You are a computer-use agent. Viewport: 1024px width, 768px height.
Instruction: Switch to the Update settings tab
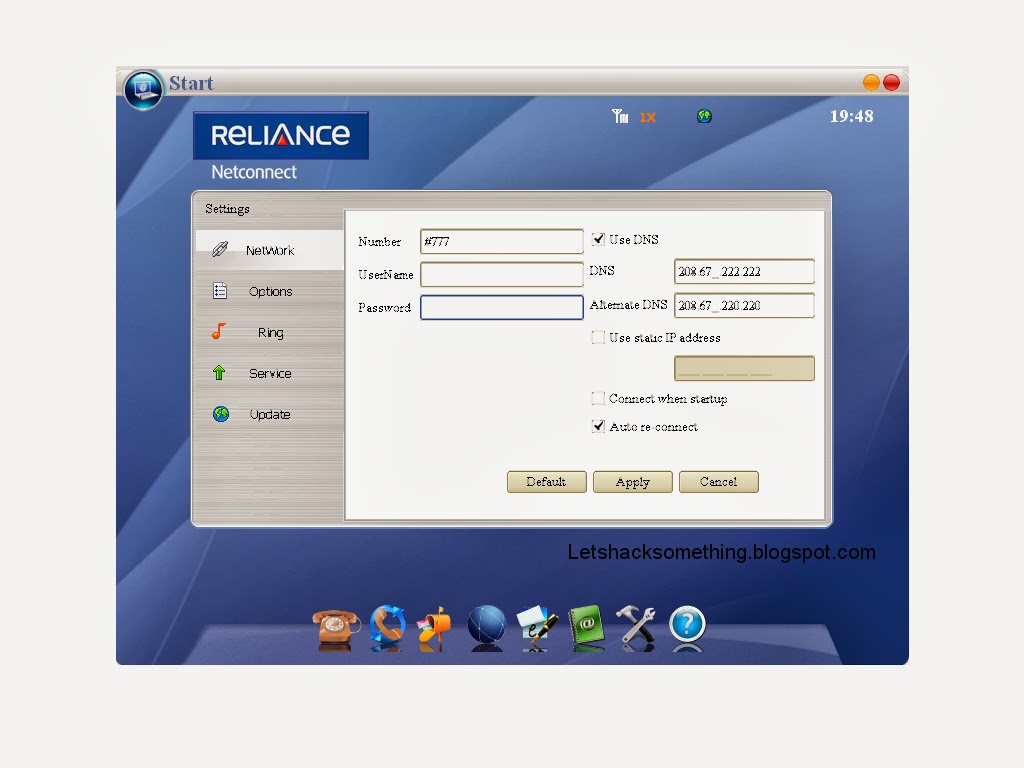tap(270, 415)
